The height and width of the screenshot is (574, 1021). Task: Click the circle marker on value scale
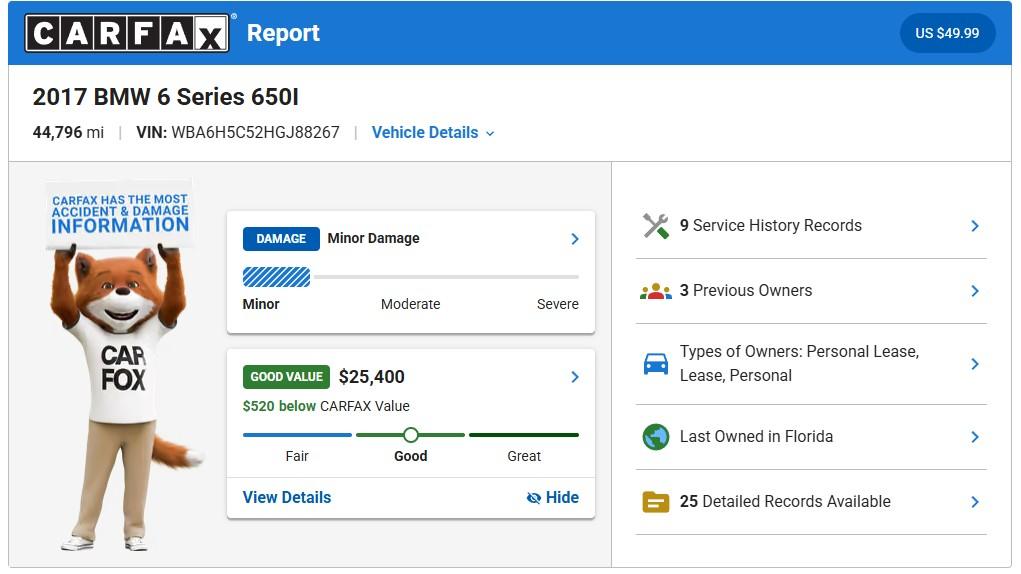click(x=410, y=435)
